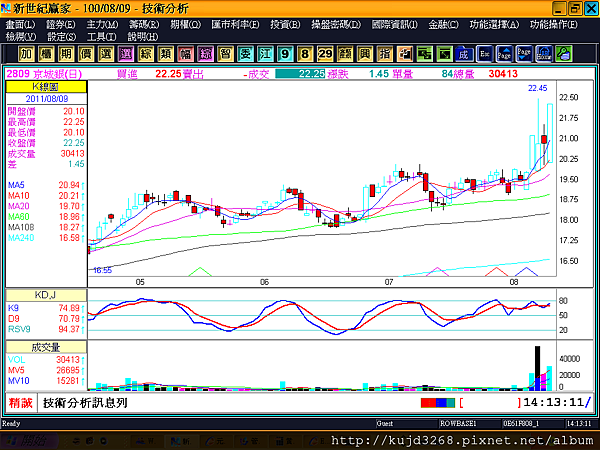The image size is (600, 450).
Task: Click the MA10 value 20.21
Action: pos(68,196)
